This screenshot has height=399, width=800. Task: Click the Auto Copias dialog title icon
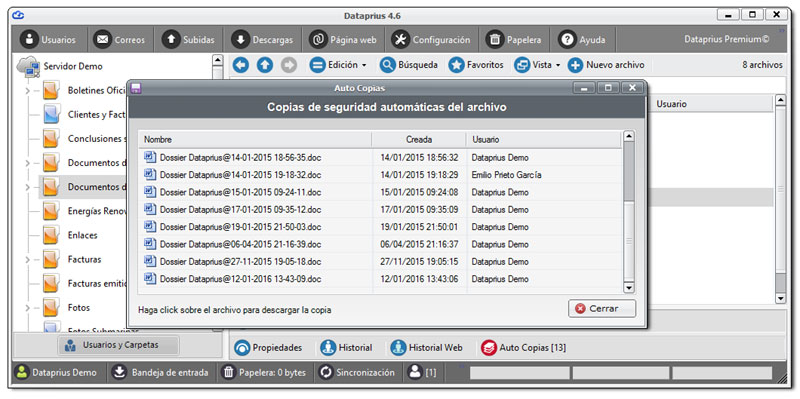pyautogui.click(x=136, y=88)
